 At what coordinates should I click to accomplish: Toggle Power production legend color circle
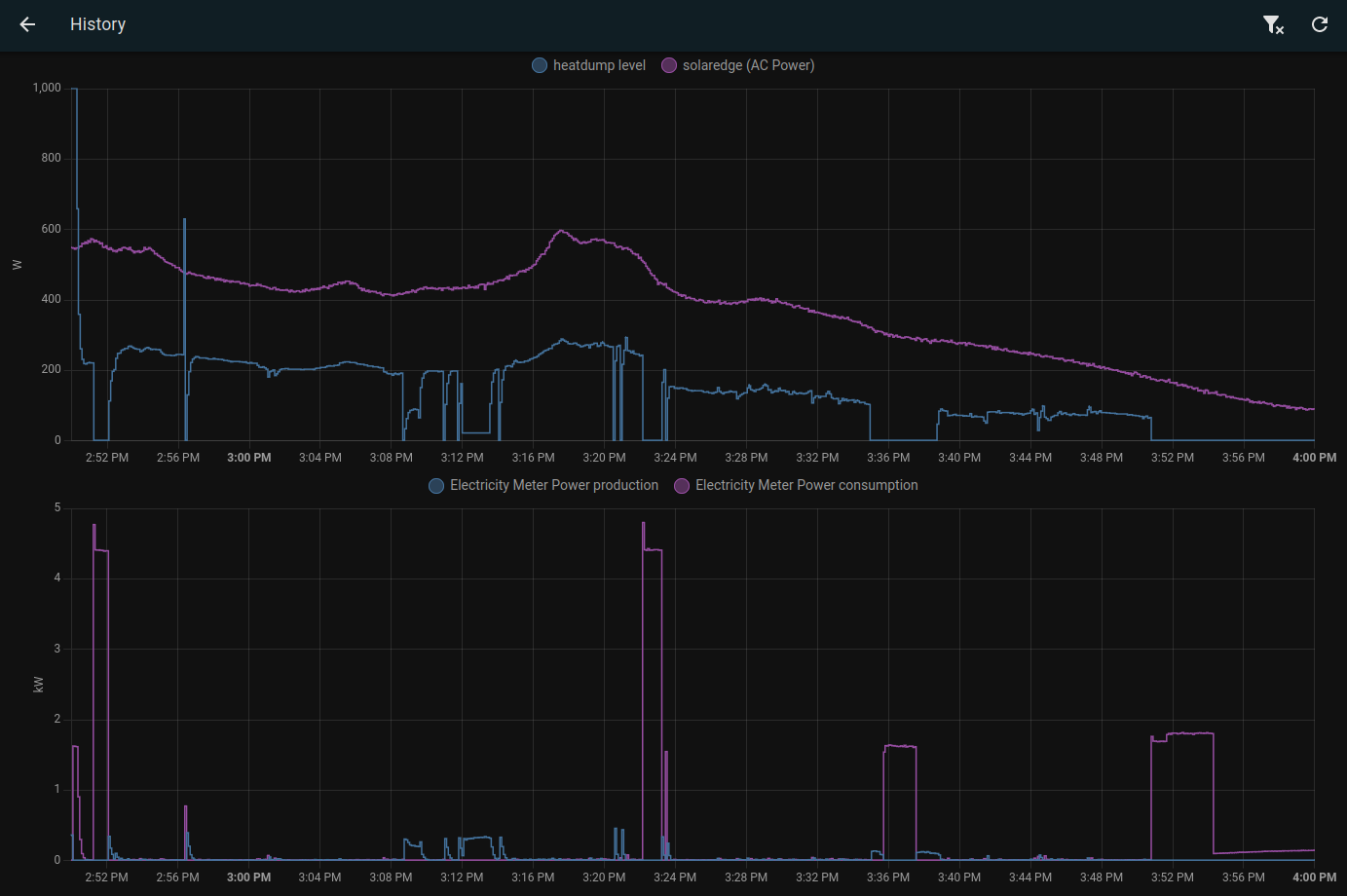pos(436,485)
